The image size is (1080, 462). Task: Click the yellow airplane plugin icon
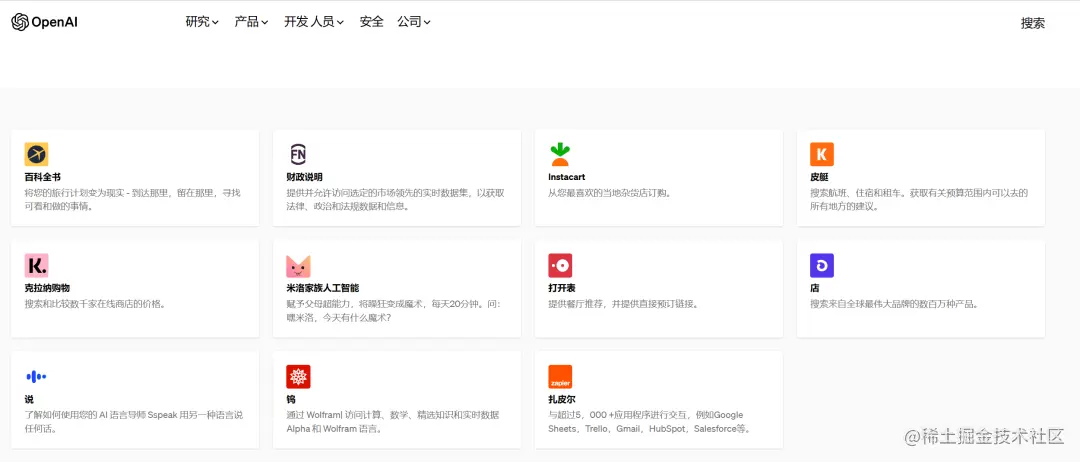(37, 154)
